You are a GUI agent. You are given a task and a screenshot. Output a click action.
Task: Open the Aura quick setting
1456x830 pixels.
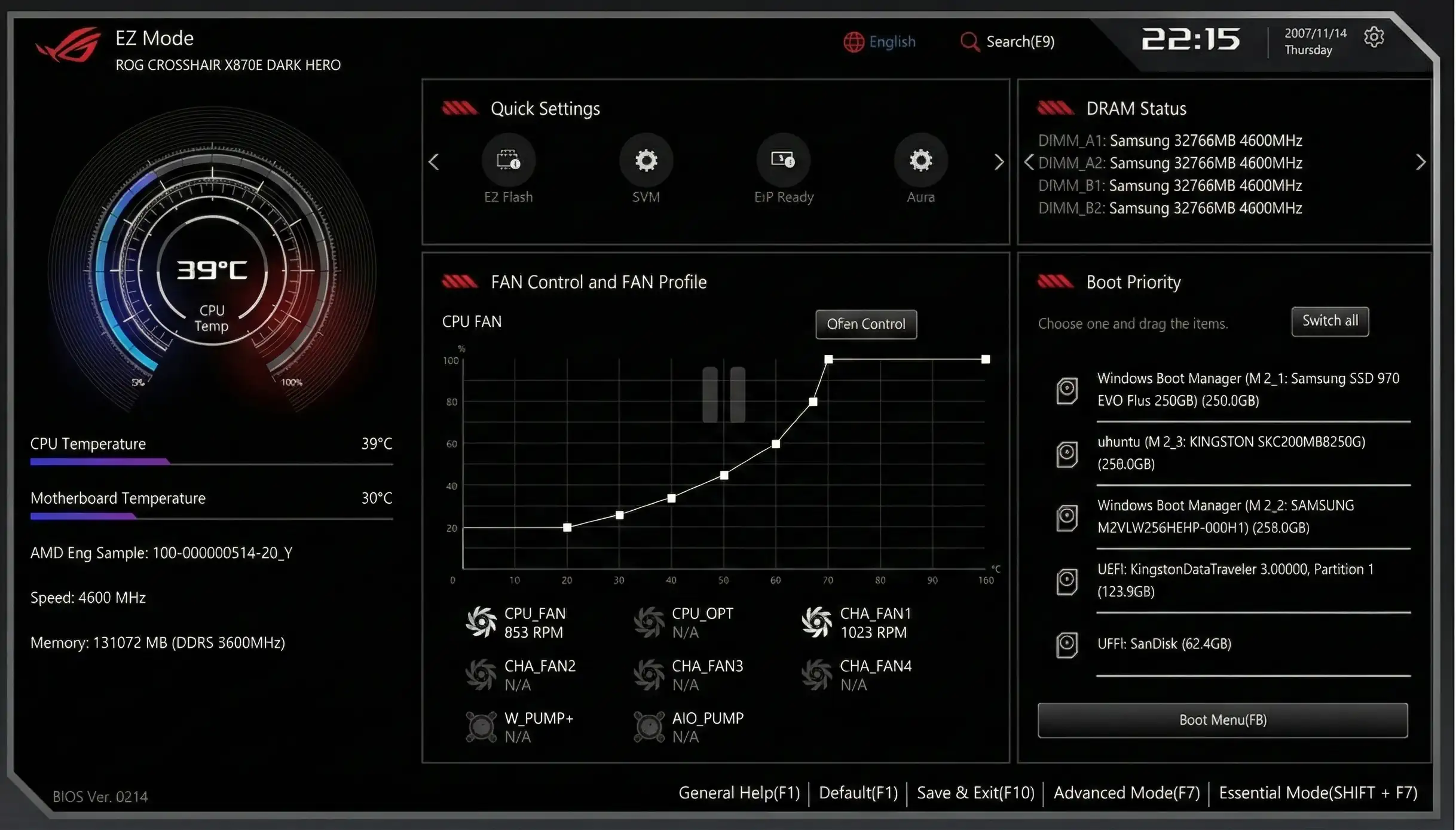click(920, 160)
